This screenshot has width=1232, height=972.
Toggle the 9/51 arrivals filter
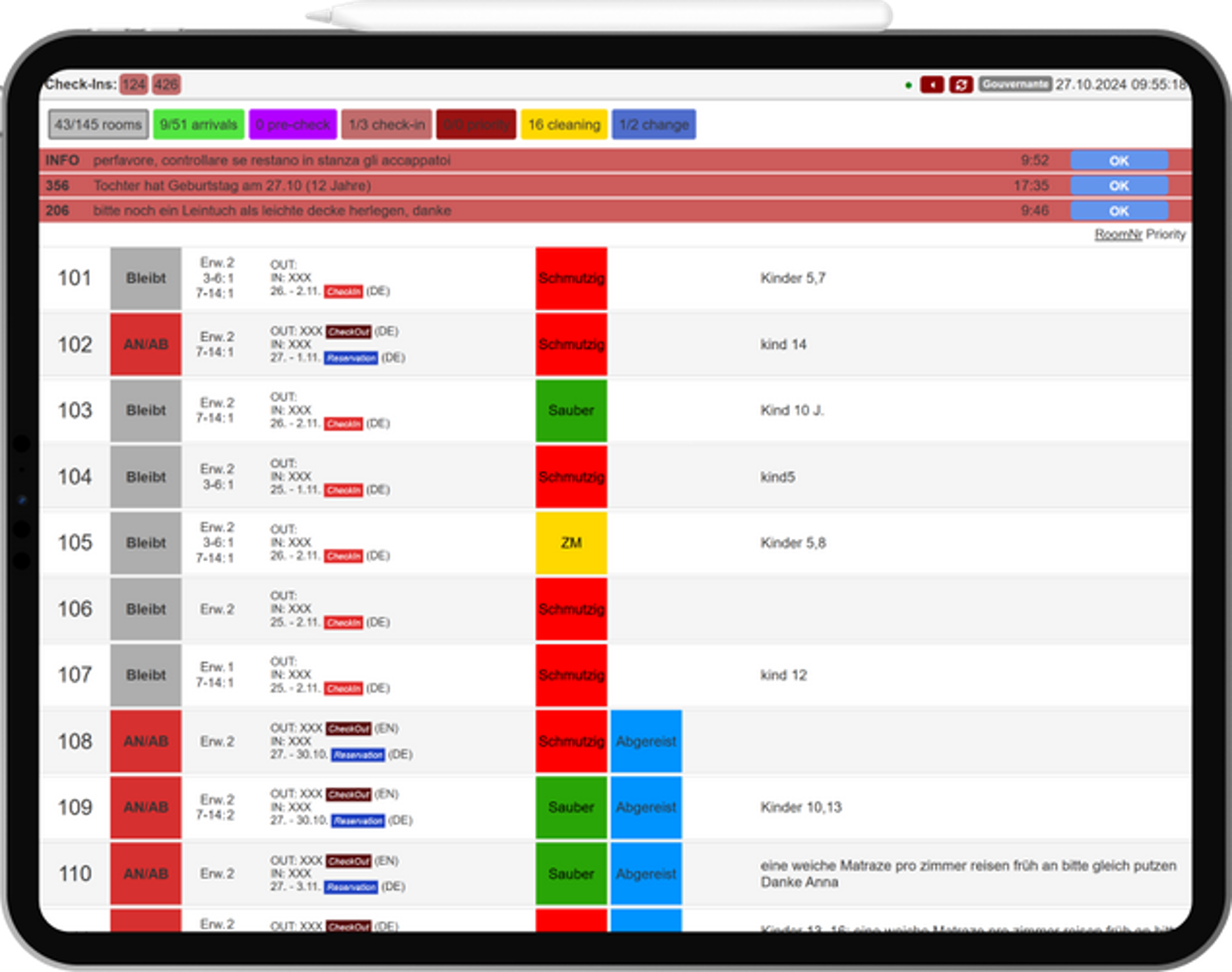click(198, 125)
